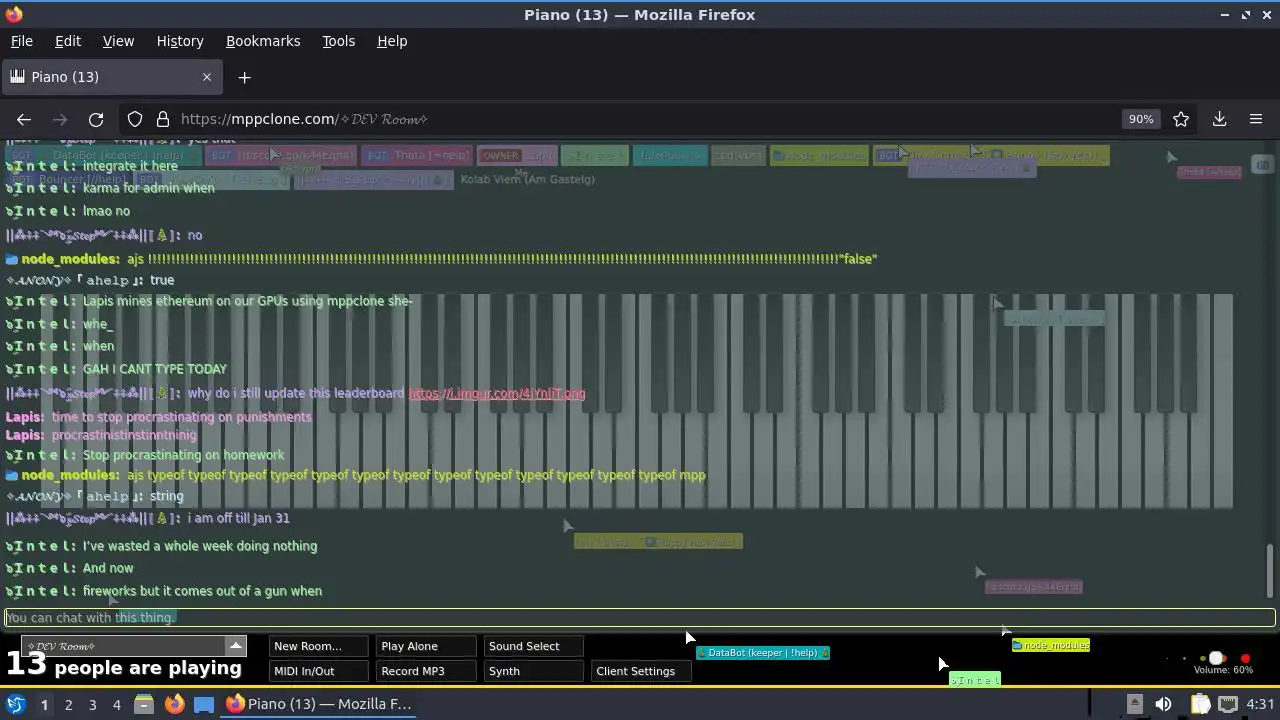Image resolution: width=1280 pixels, height=720 pixels.
Task: Select the Piano (13) browser tab
Action: pyautogui.click(x=111, y=77)
